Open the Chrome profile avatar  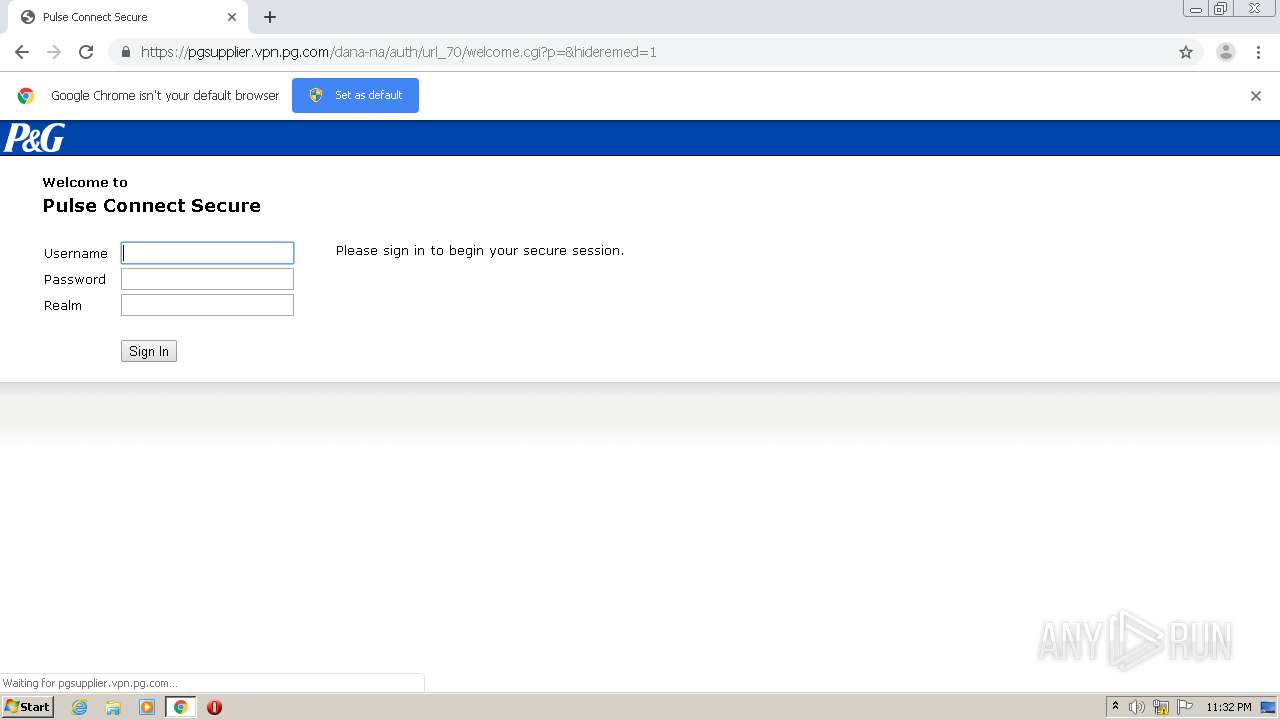coord(1226,52)
